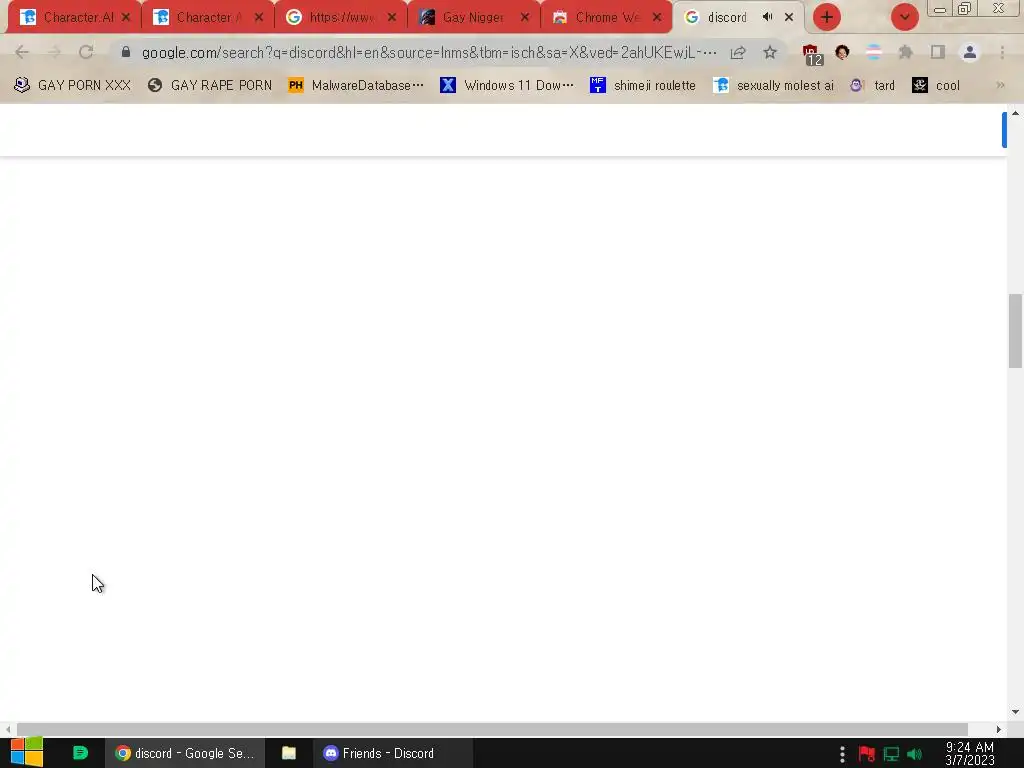Open Chrome's three-dot main menu
The image size is (1024, 768).
click(1002, 52)
